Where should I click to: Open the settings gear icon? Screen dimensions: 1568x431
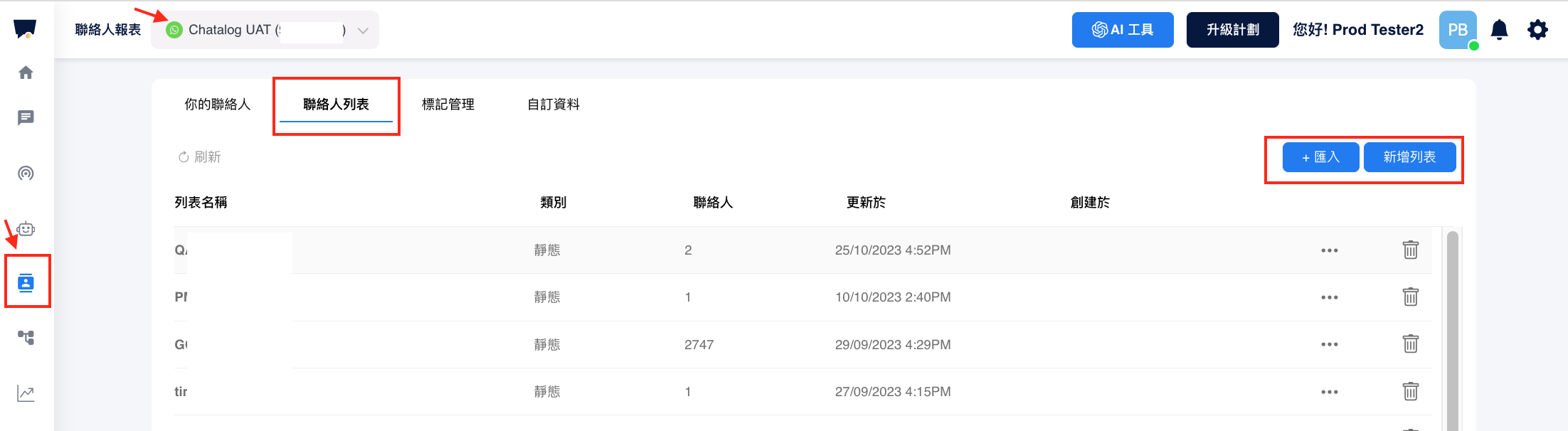coord(1537,30)
